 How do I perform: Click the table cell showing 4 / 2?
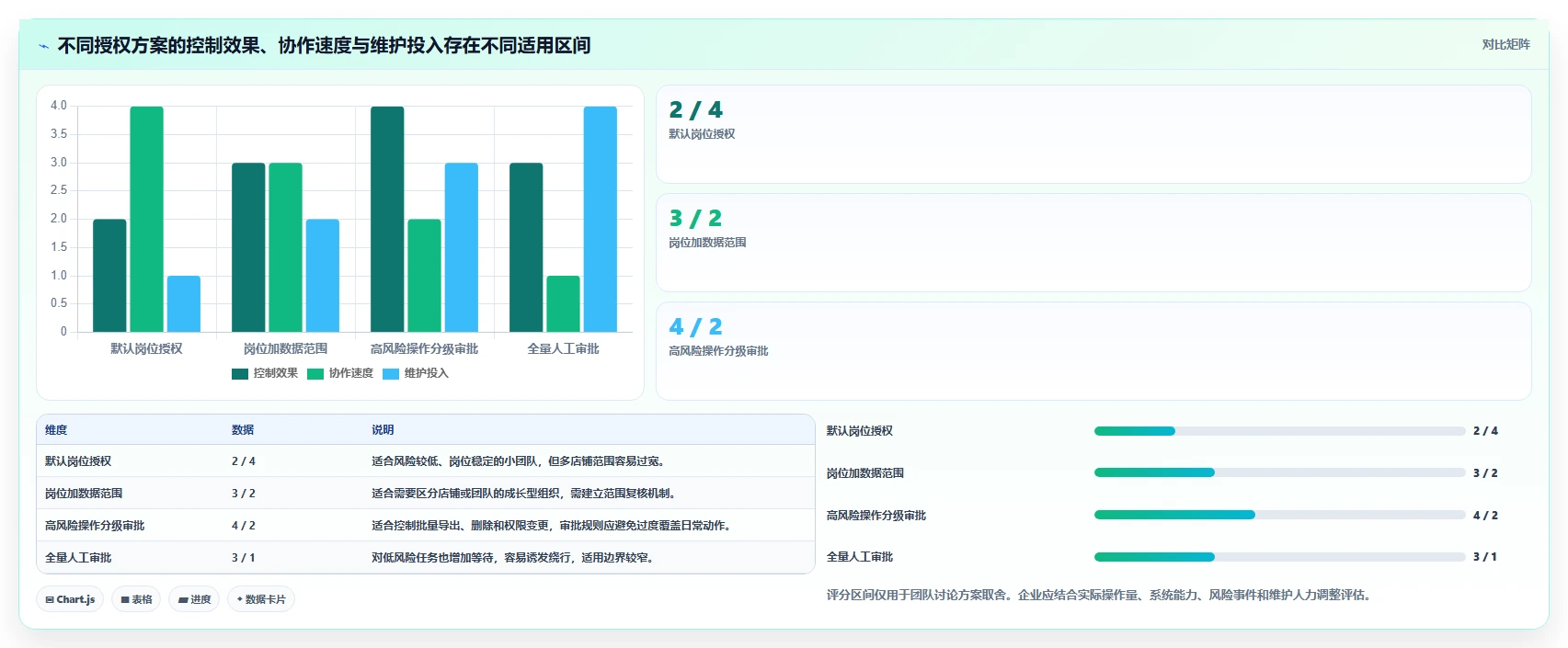[244, 526]
